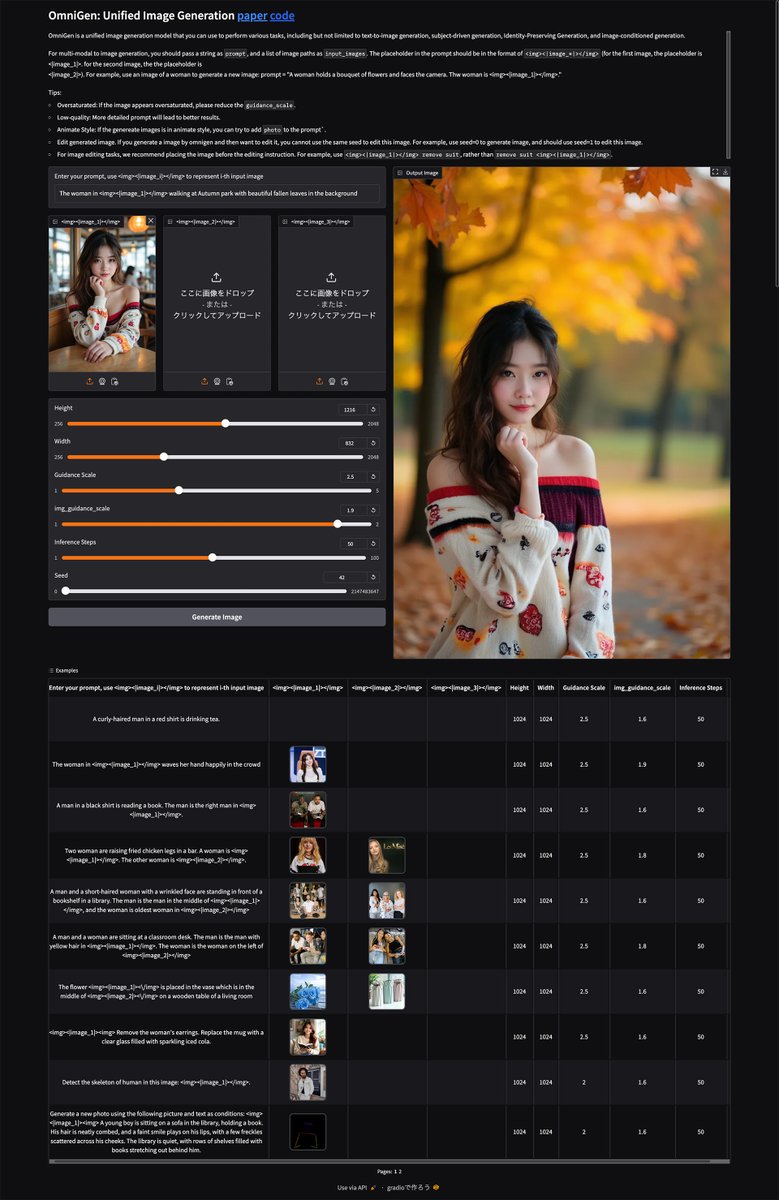Click the image_1 thumbnail in the waving woman example row

click(308, 764)
